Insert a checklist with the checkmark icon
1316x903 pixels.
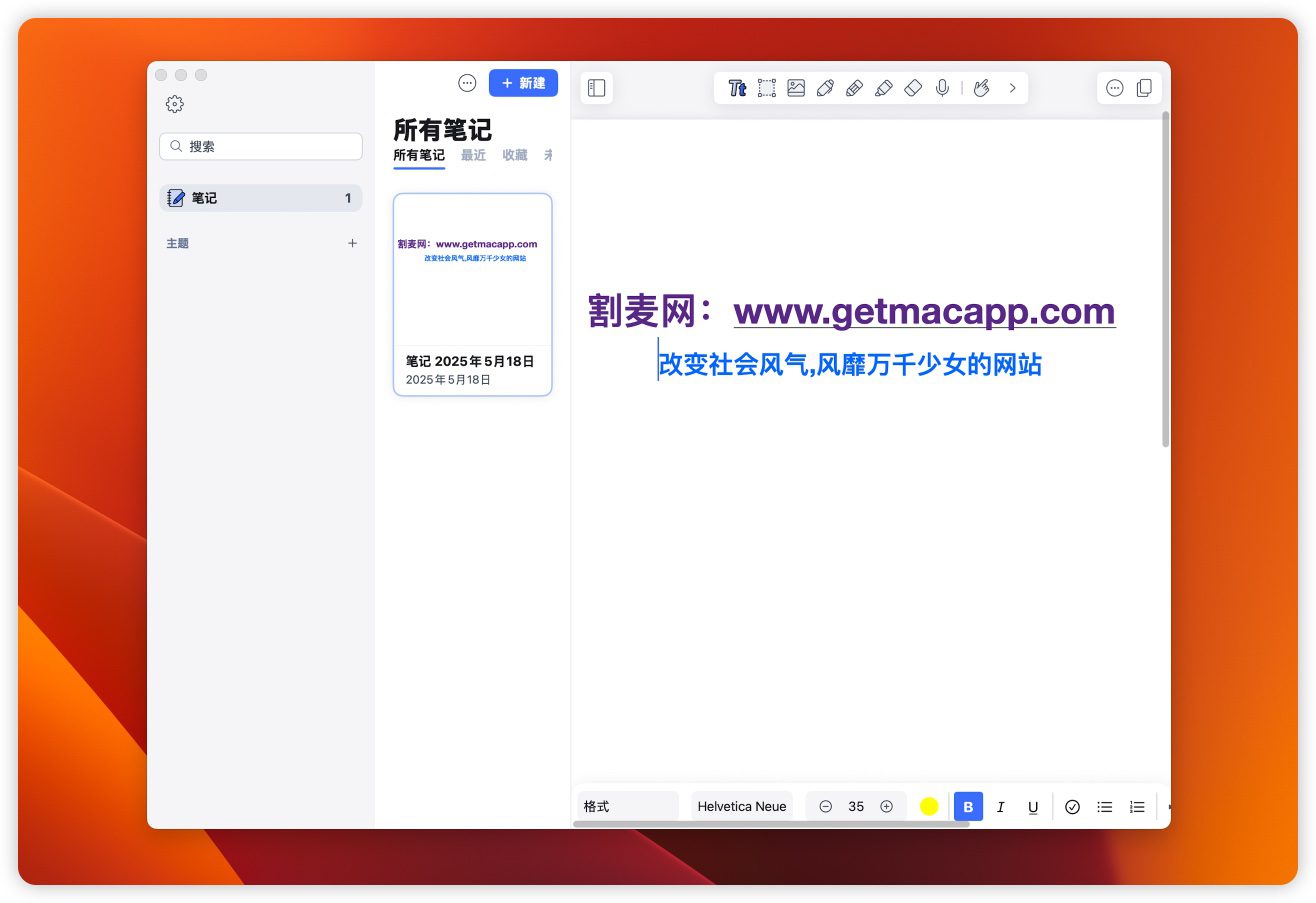pos(1073,806)
